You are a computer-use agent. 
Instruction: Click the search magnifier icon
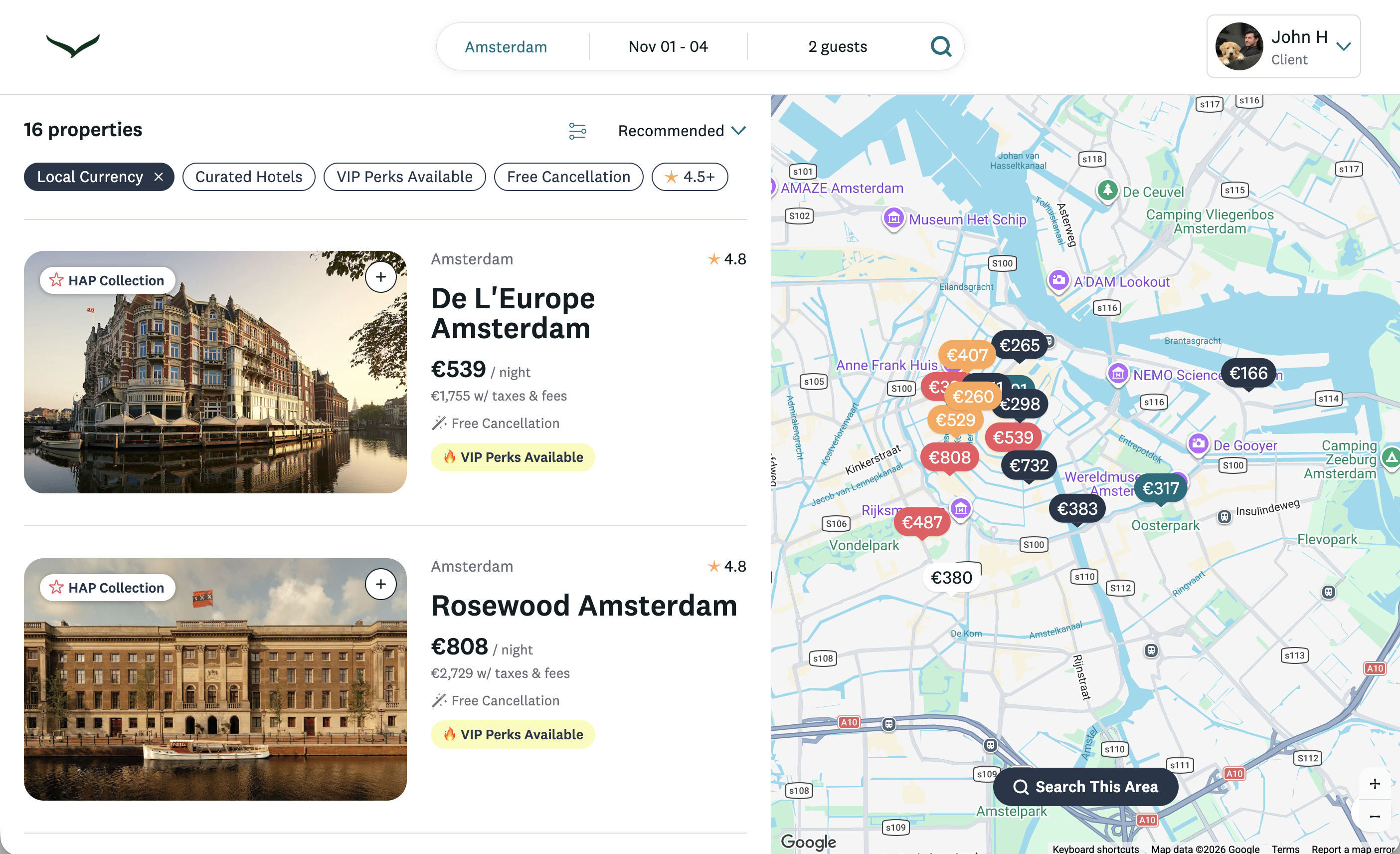tap(940, 46)
